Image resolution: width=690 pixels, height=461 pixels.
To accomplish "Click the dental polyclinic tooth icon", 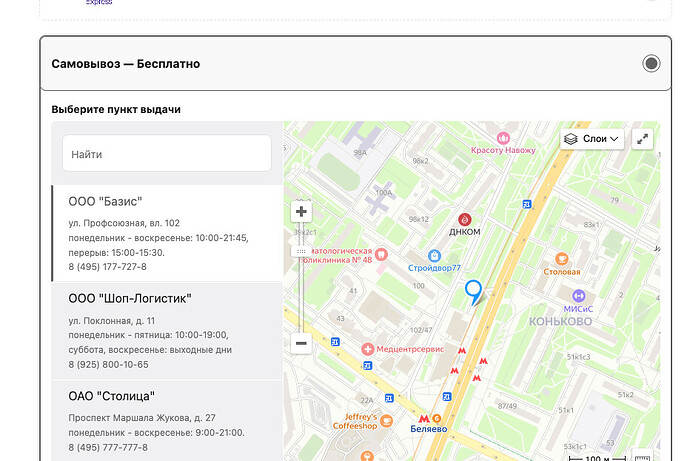I will click(381, 254).
